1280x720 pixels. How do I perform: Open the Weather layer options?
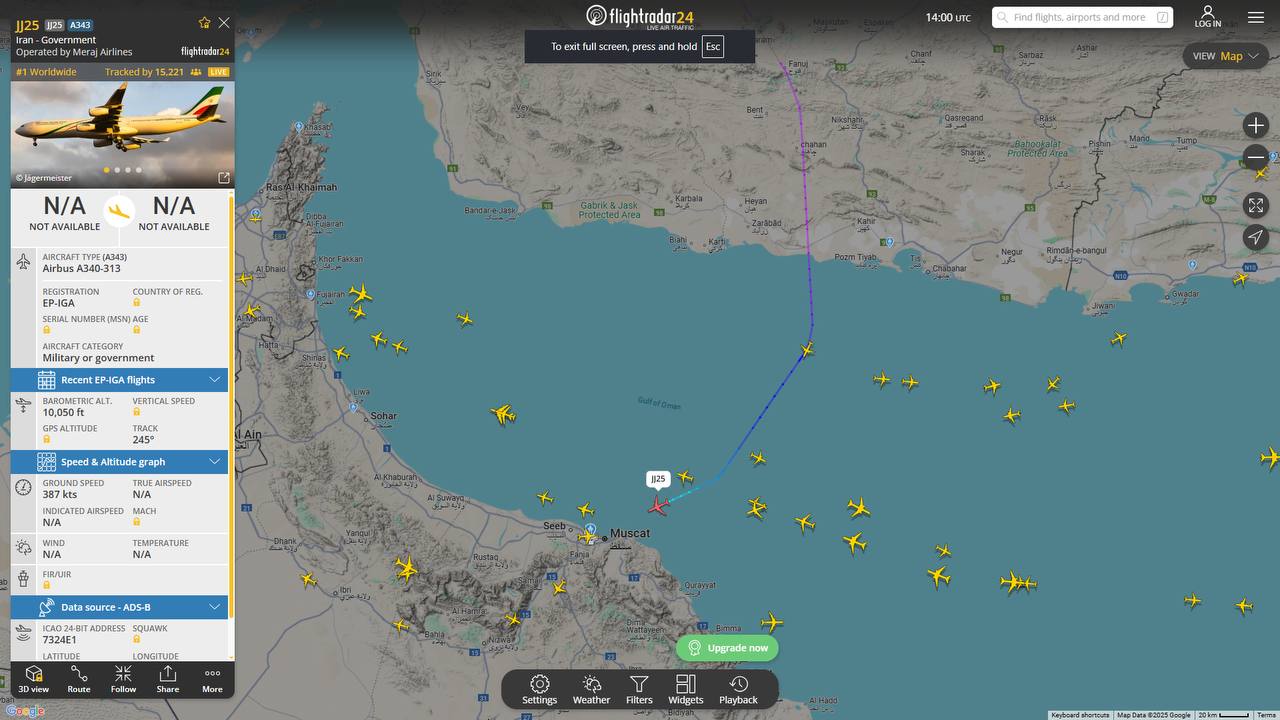coord(591,689)
